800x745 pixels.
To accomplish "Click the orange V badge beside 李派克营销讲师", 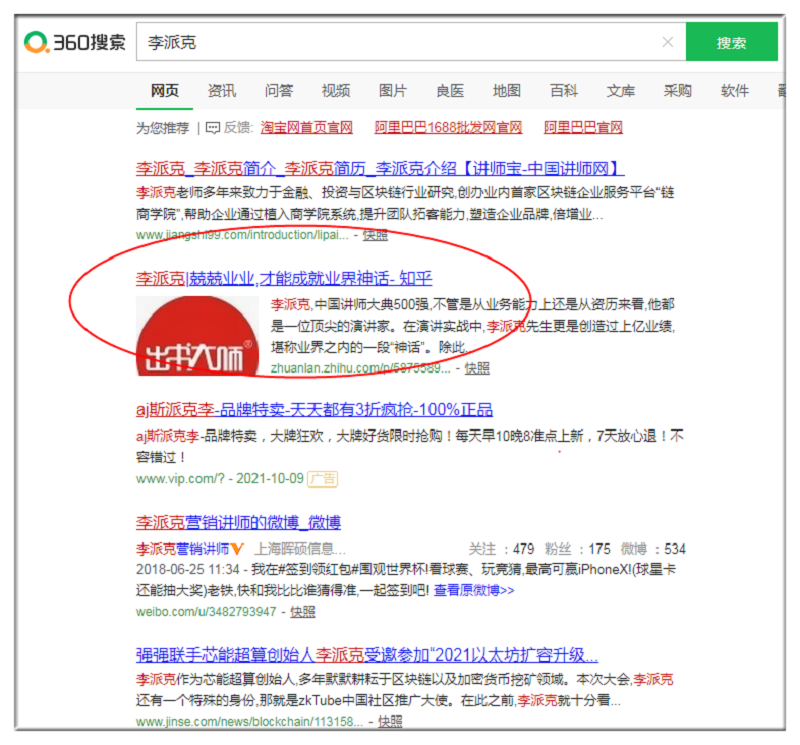I will (238, 549).
